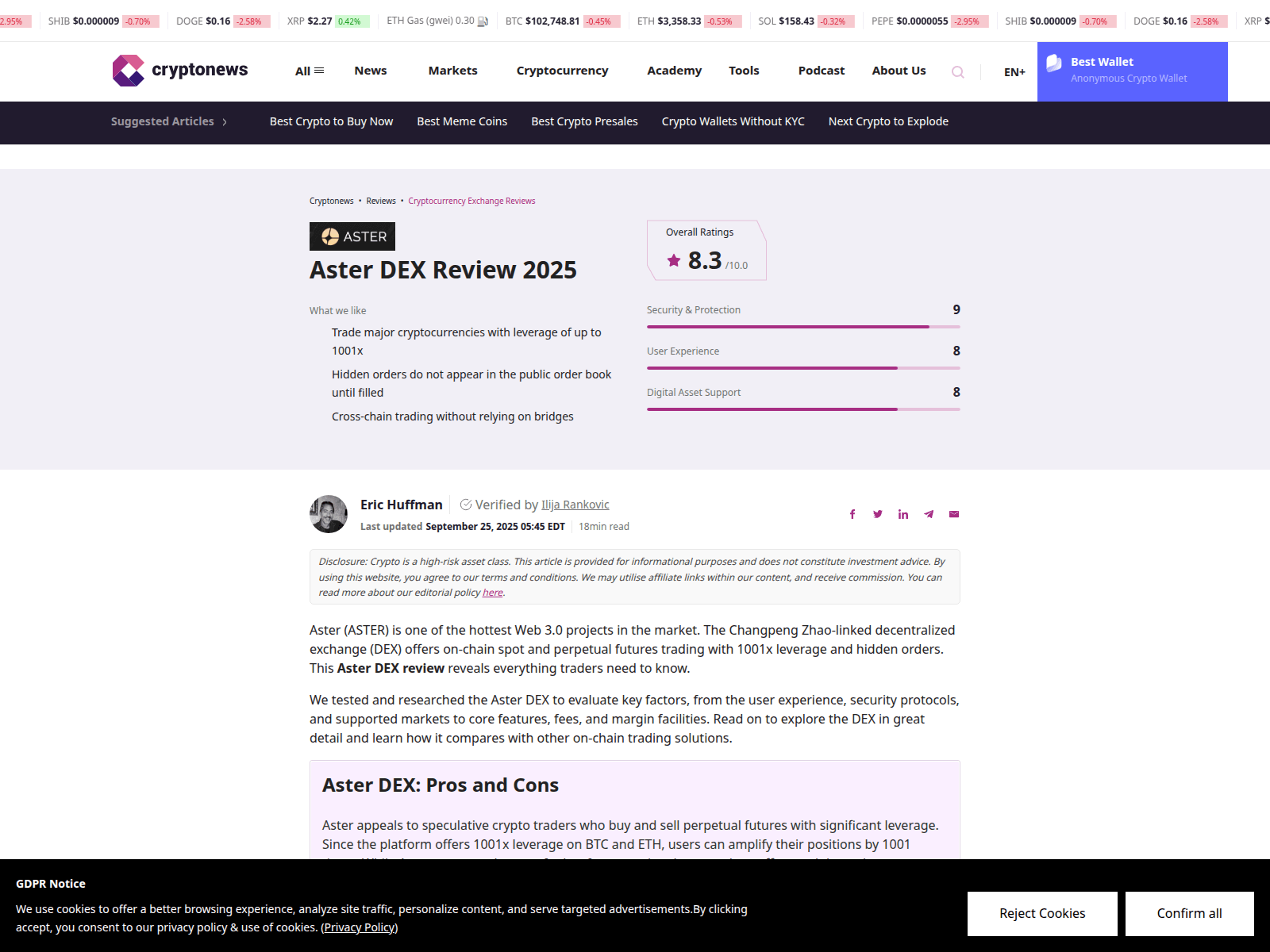Click the overall rating star icon
The image size is (1270, 952).
(674, 260)
